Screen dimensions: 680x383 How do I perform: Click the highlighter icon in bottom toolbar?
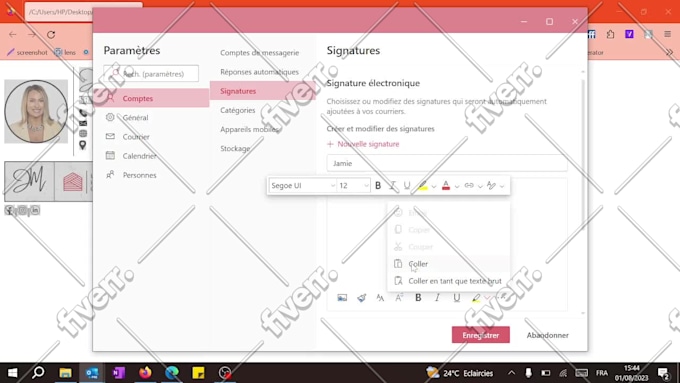click(476, 298)
